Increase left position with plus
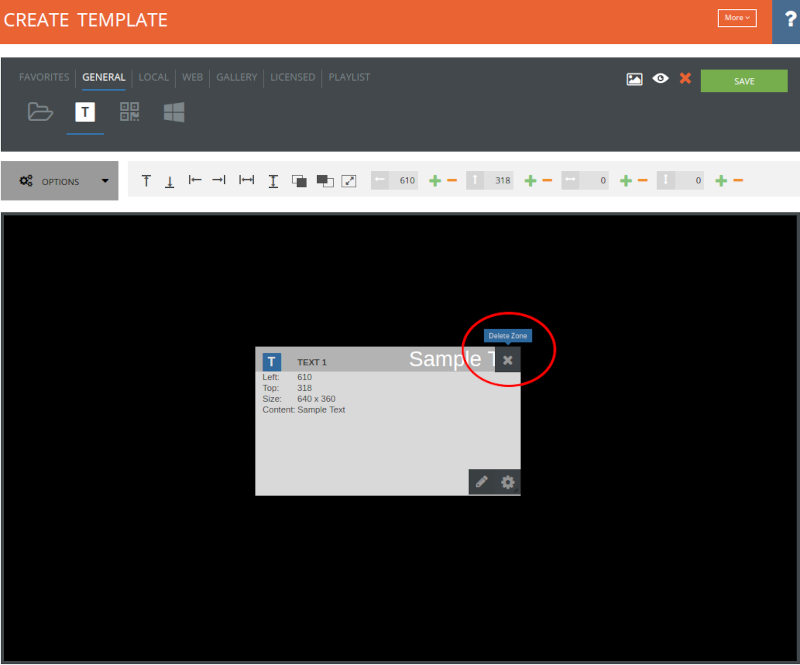The height and width of the screenshot is (665, 800). (x=435, y=181)
